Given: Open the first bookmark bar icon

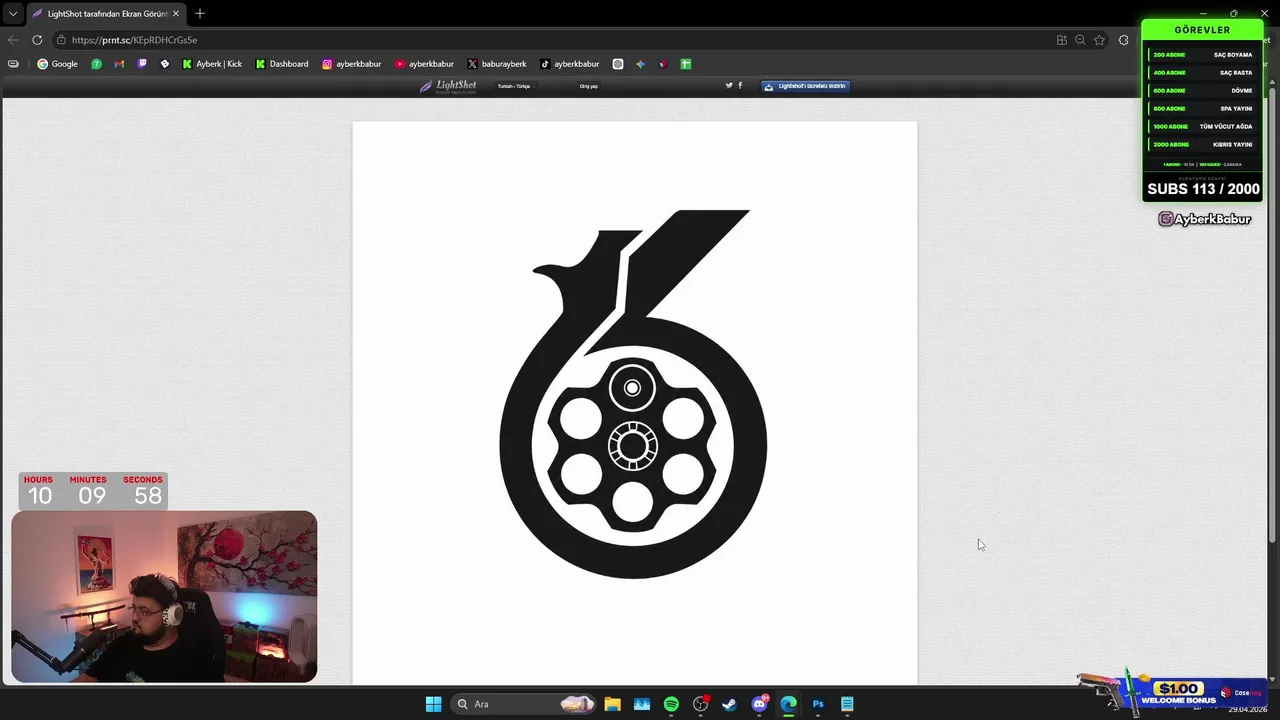Looking at the screenshot, I should [13, 64].
